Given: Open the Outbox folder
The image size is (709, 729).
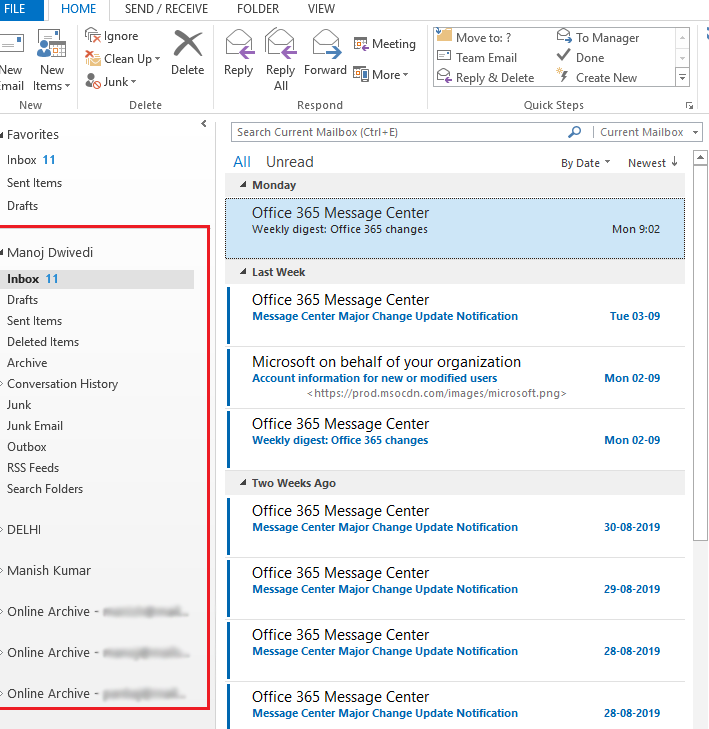Looking at the screenshot, I should 27,447.
